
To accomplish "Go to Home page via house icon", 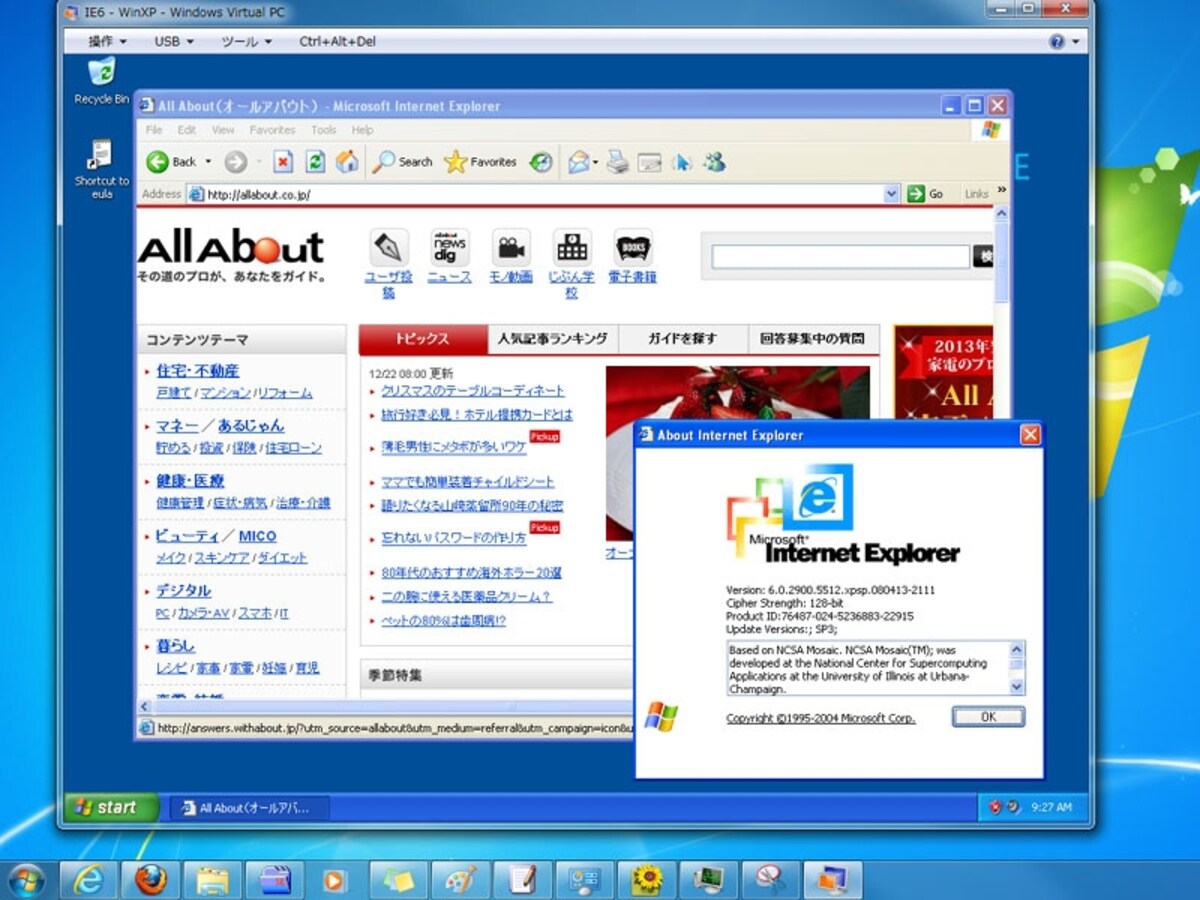I will (x=347, y=162).
